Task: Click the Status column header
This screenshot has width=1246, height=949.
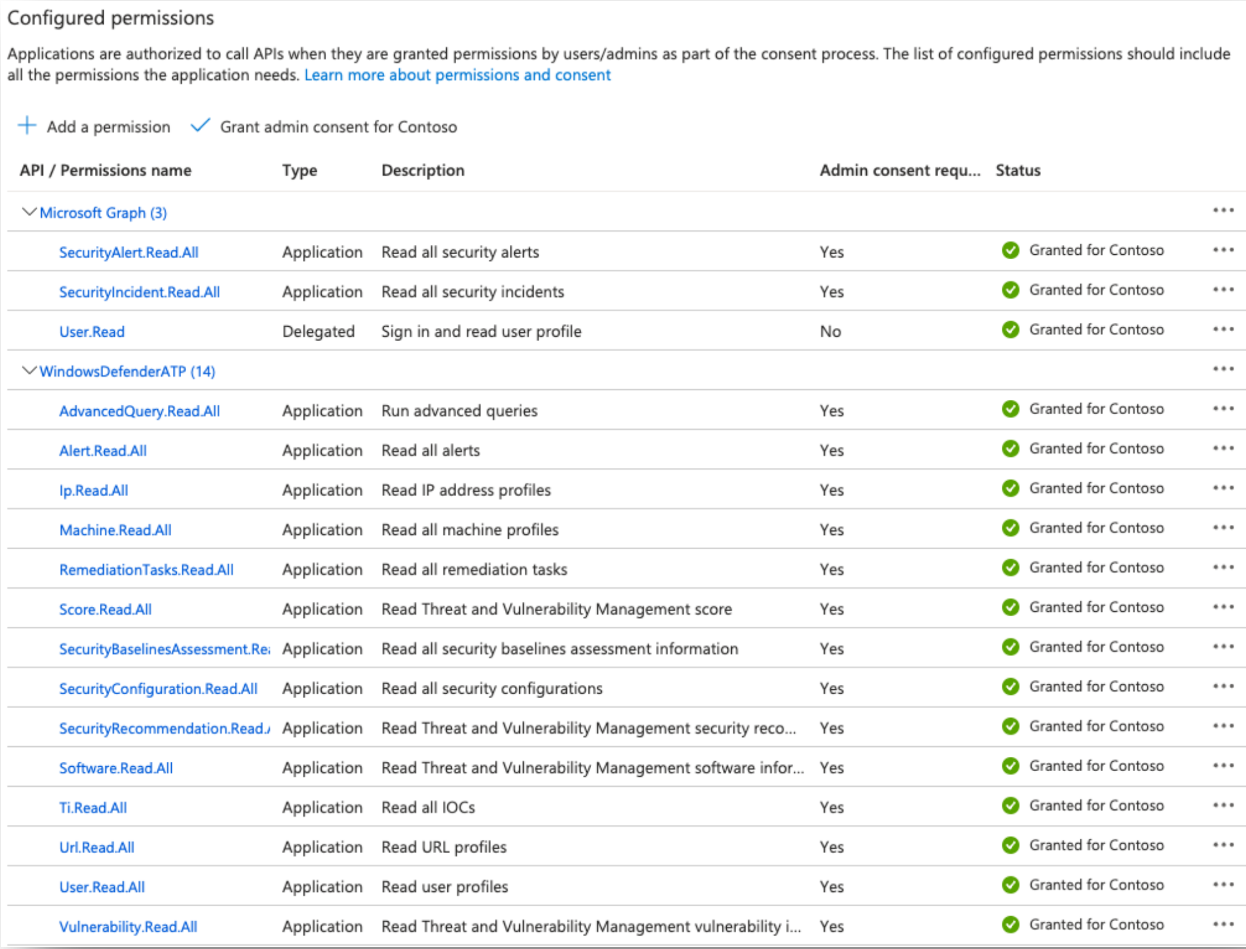Action: tap(1018, 171)
